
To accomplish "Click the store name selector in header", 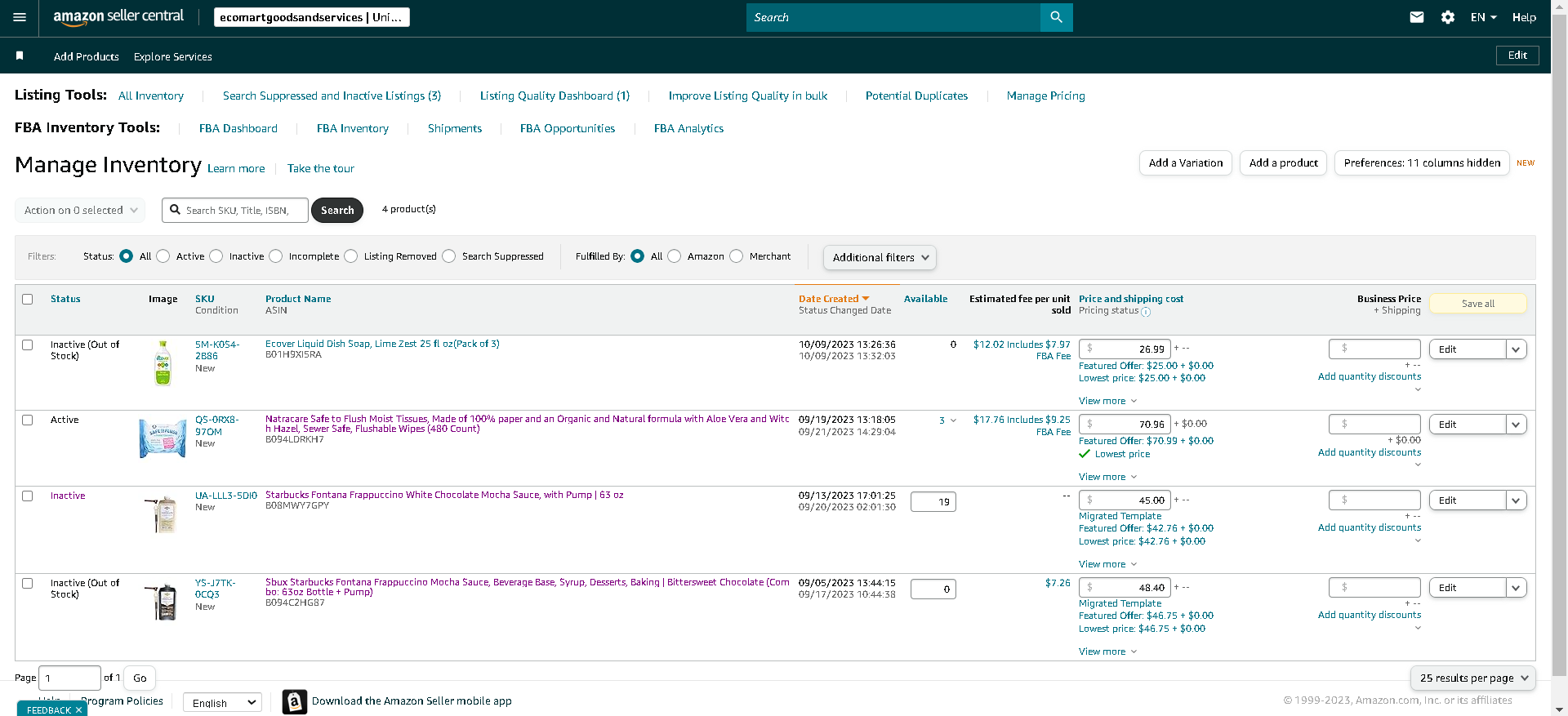I will pyautogui.click(x=312, y=17).
